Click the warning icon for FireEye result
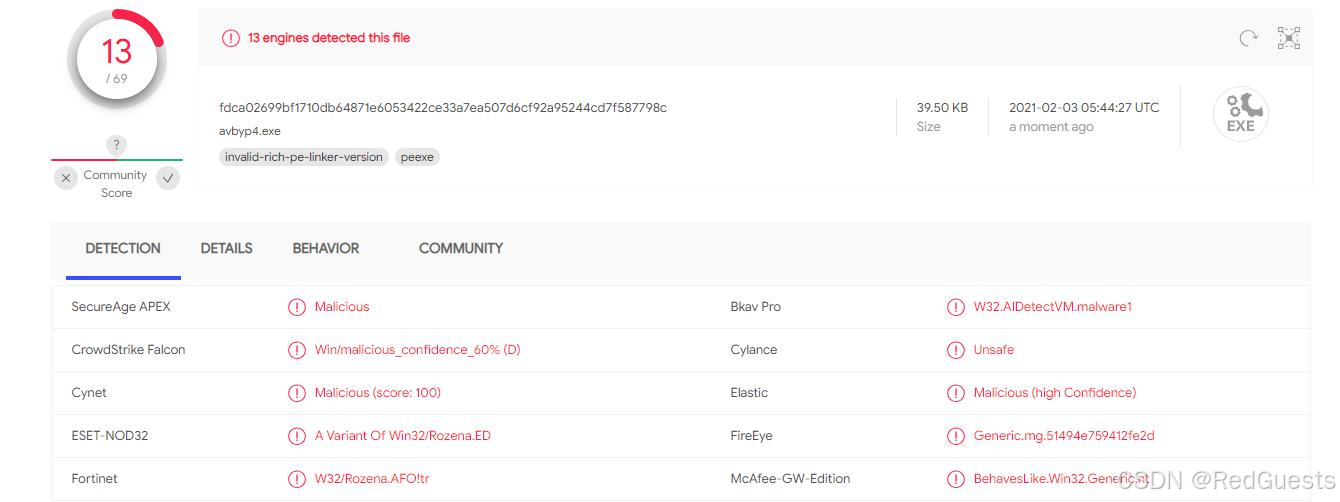 point(956,436)
